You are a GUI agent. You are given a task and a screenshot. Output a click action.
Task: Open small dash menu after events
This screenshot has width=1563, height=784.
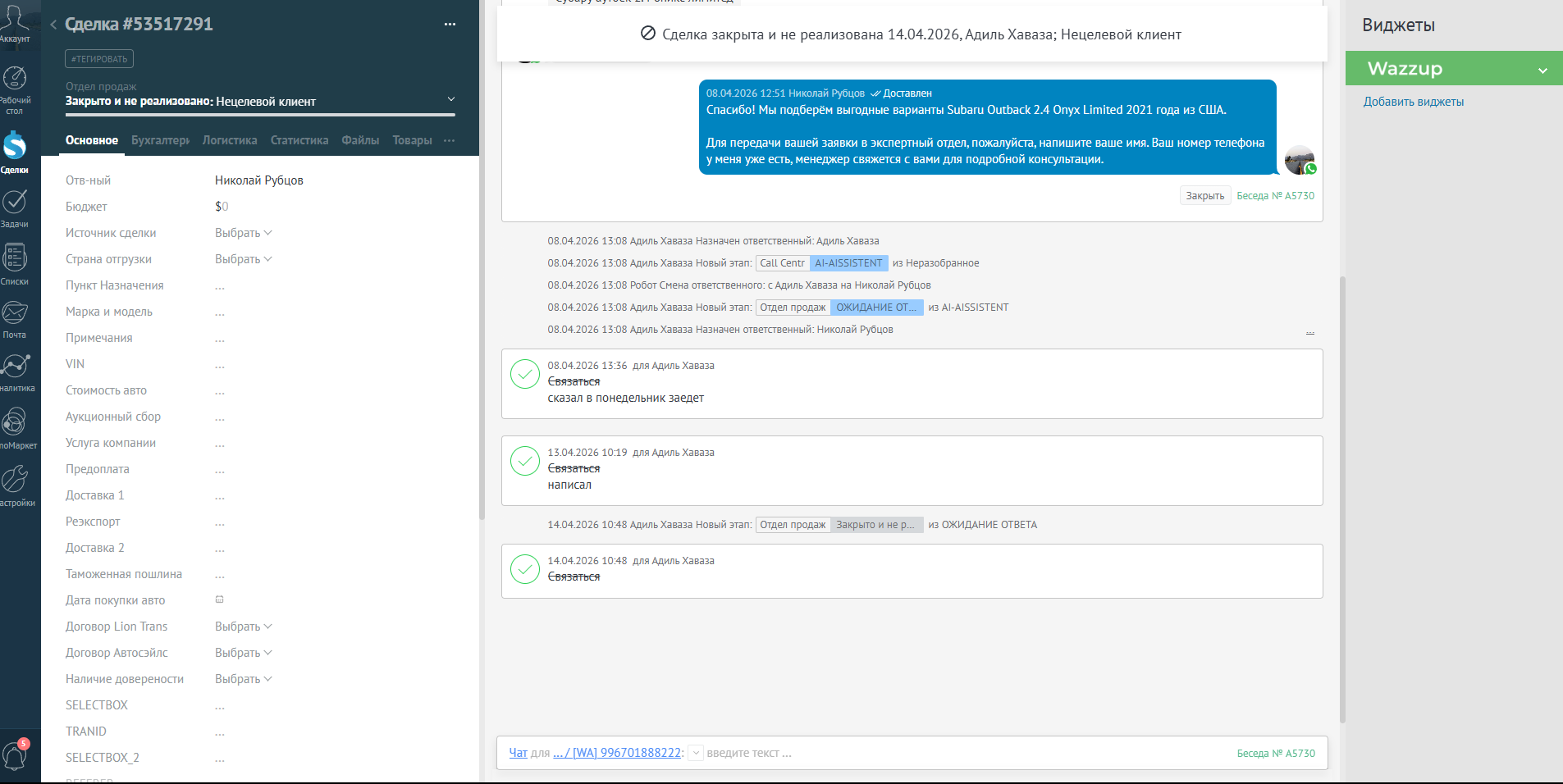1310,333
